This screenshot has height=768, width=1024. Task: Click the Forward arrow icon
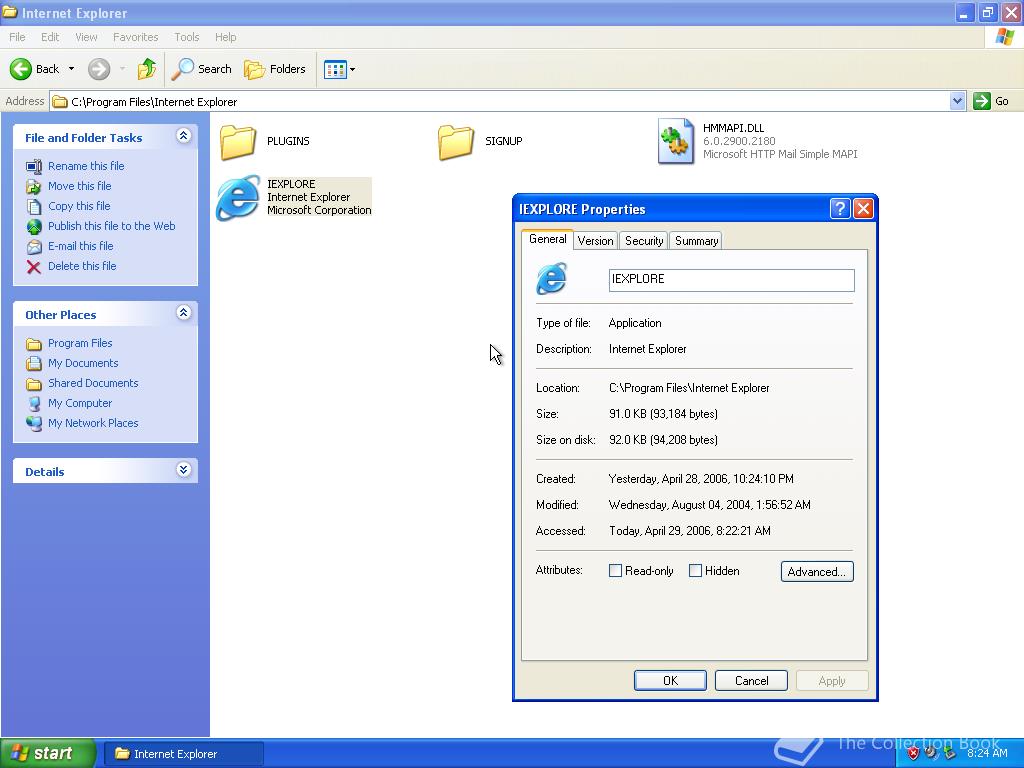pos(99,69)
